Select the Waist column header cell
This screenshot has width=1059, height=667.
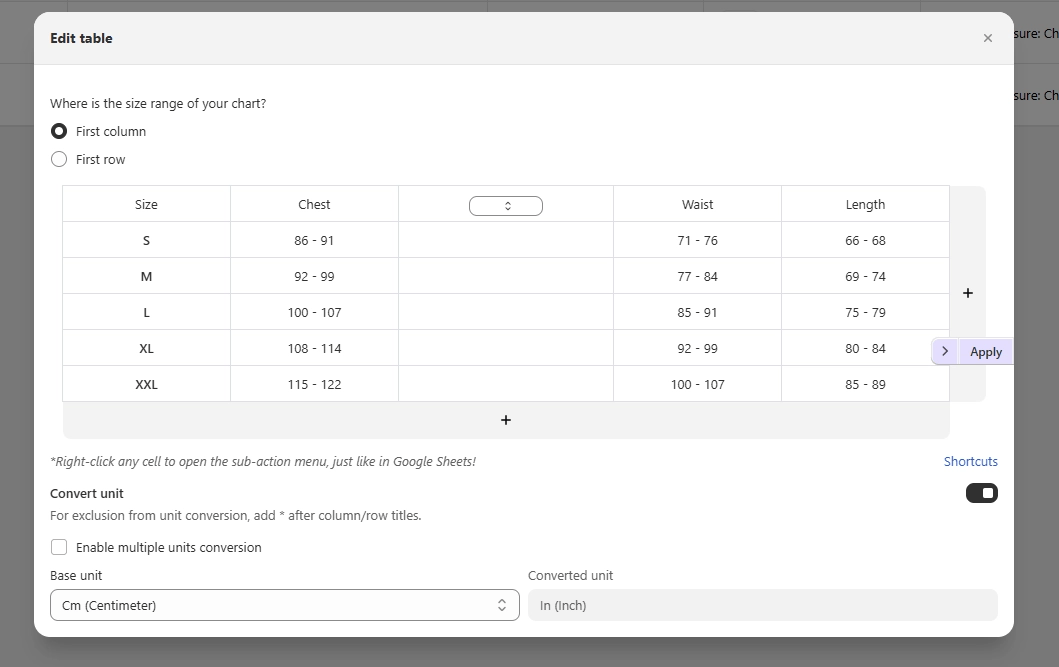[697, 204]
